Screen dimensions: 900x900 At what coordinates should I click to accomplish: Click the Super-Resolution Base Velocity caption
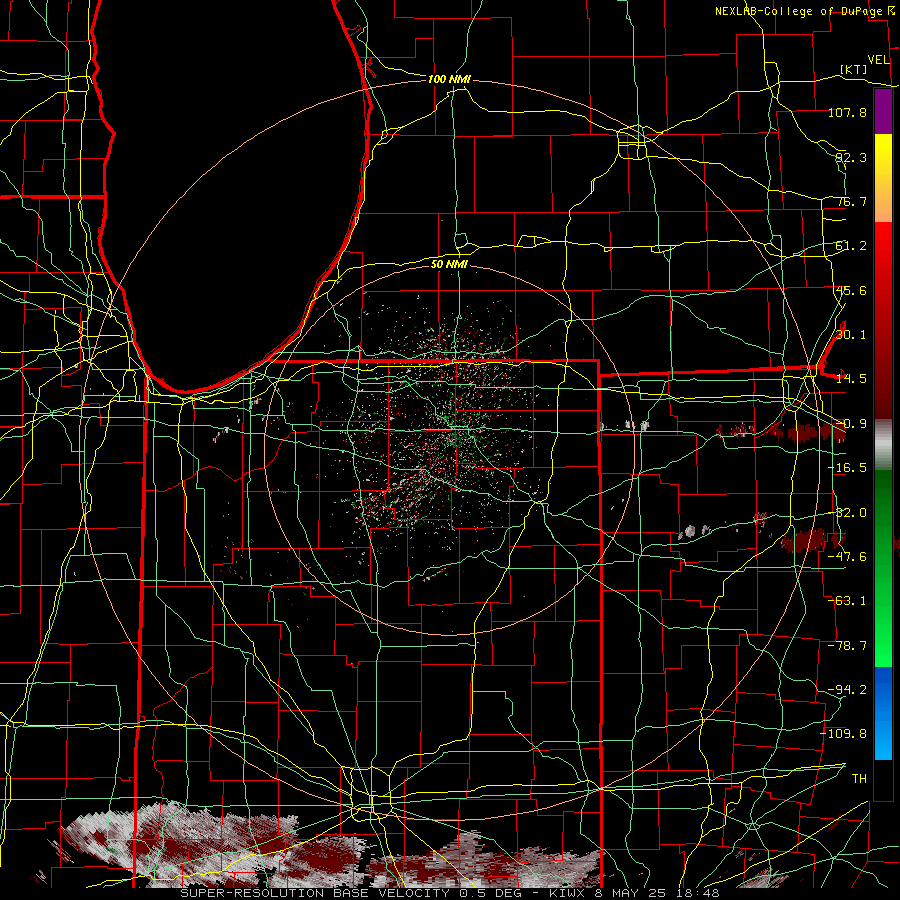(x=449, y=893)
